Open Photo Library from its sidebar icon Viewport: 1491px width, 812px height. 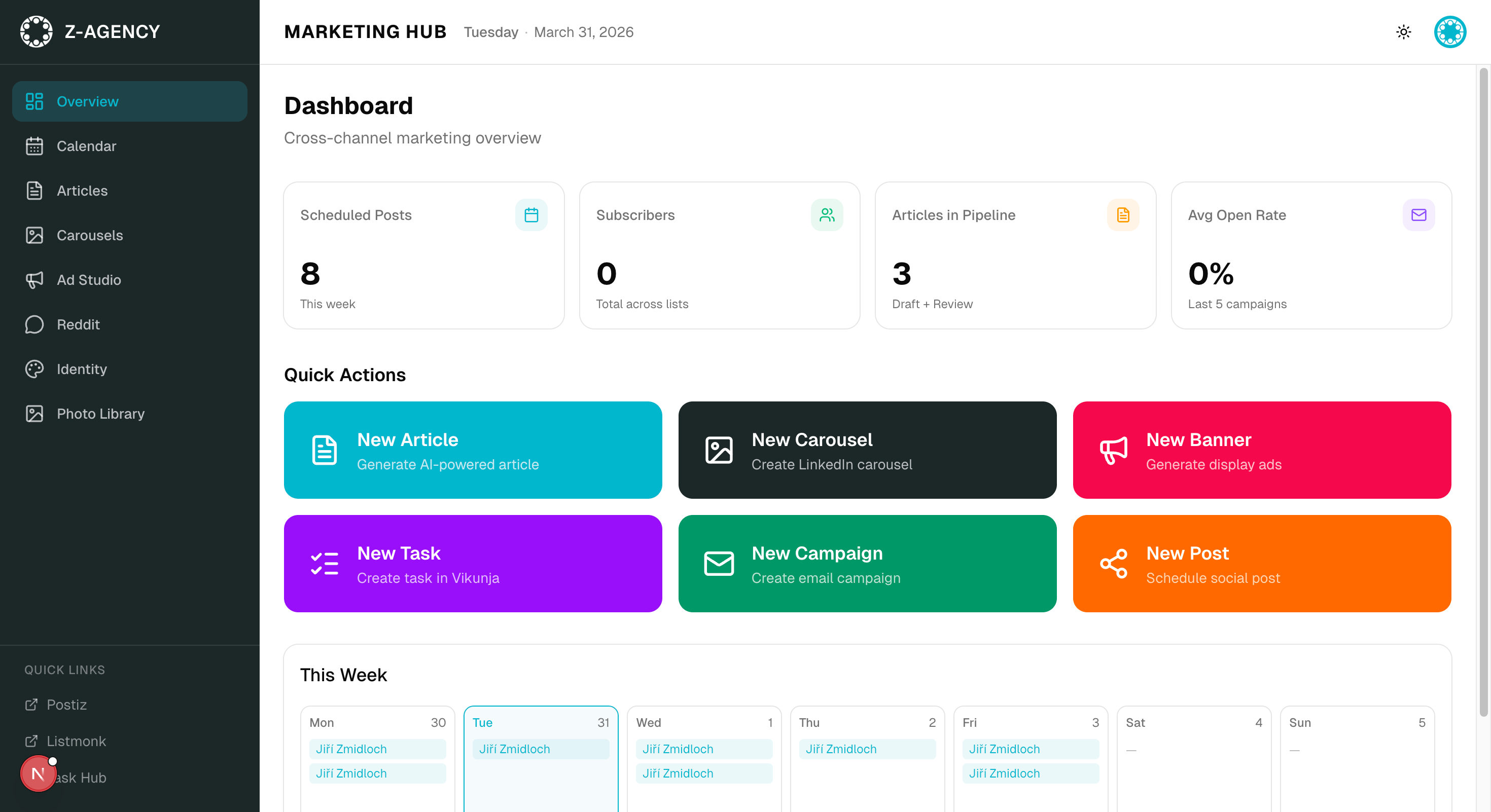[34, 414]
